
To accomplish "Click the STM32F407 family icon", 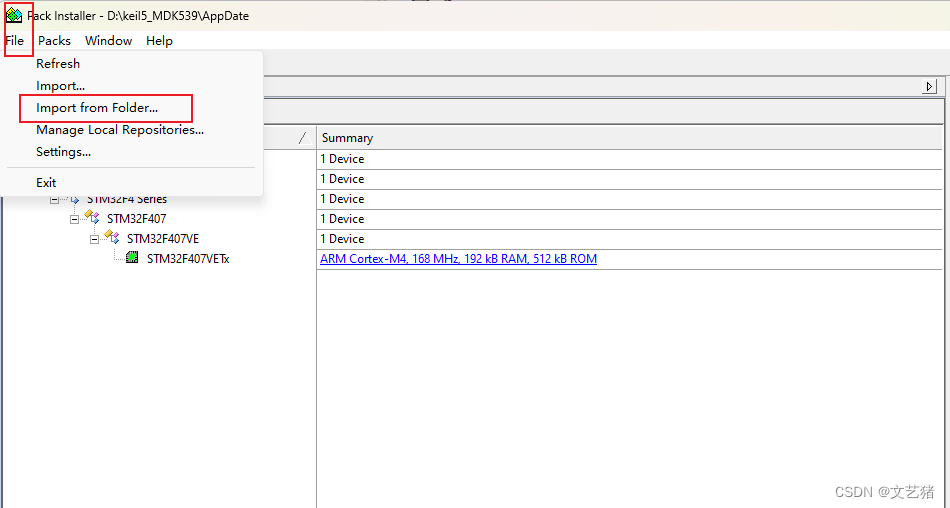I will tap(92, 216).
